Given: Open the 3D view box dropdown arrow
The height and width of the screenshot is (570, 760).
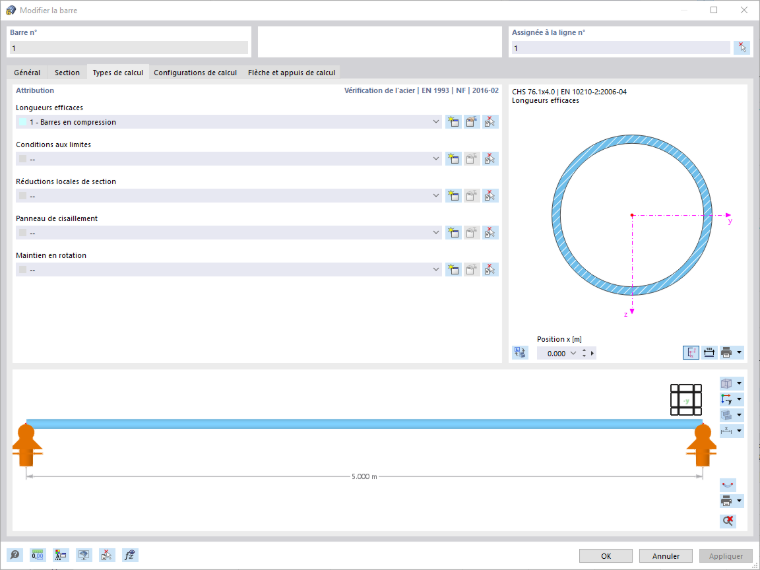Looking at the screenshot, I should (739, 383).
